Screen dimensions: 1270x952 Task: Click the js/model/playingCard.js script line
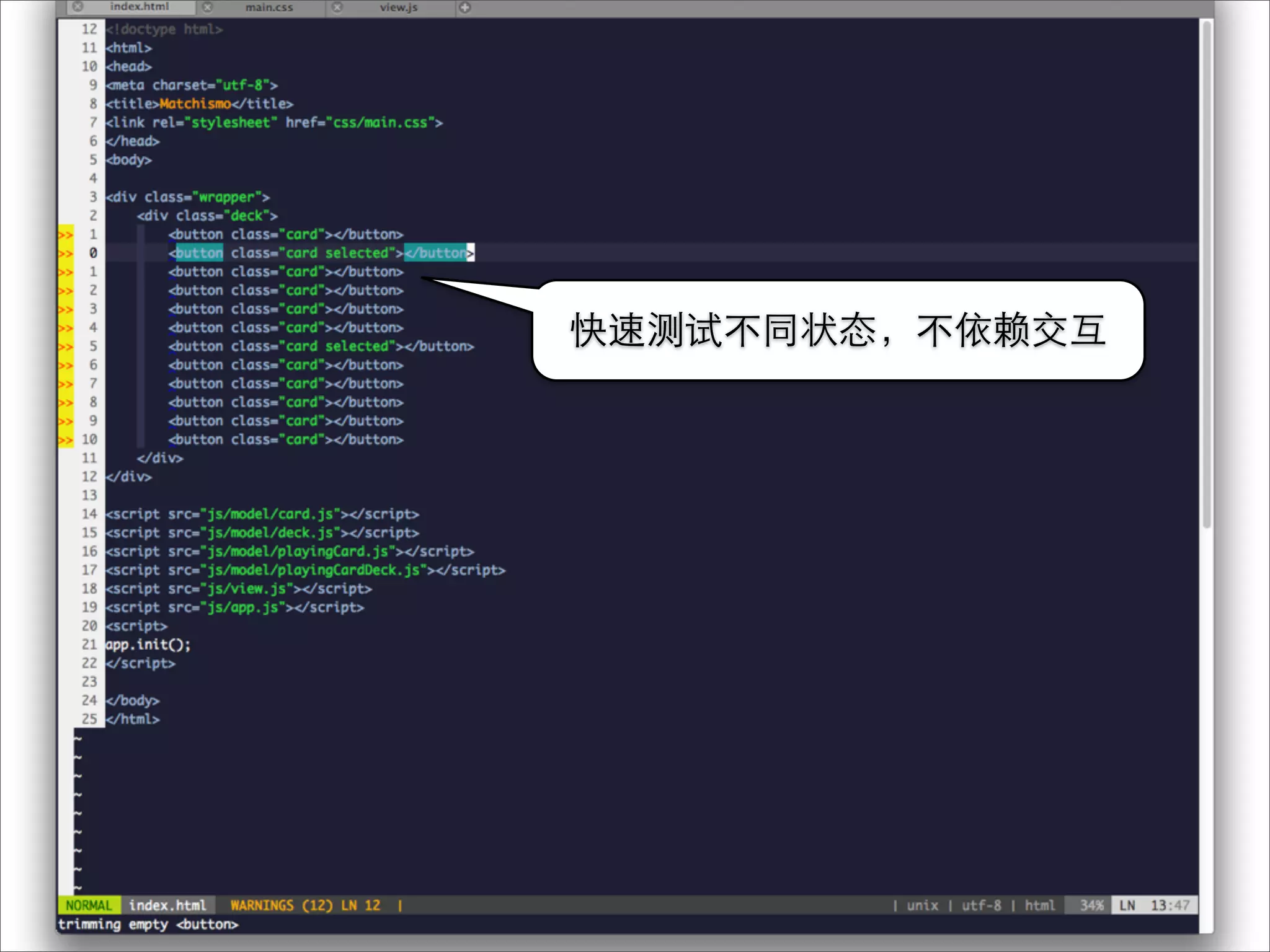pyautogui.click(x=290, y=552)
